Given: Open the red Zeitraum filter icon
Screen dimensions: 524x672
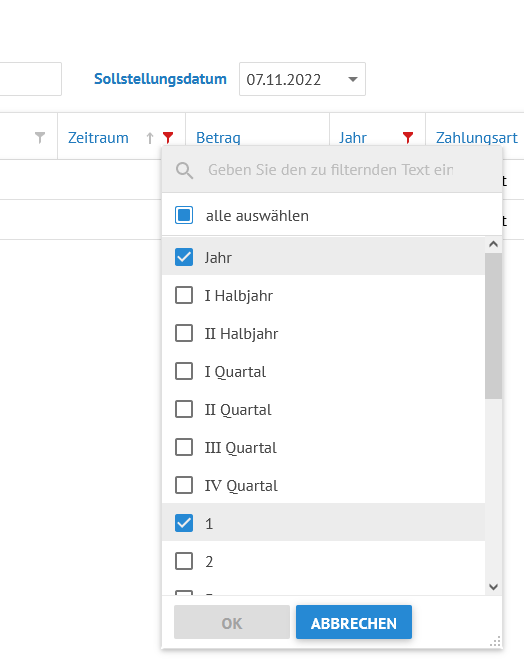Looking at the screenshot, I should pos(168,138).
